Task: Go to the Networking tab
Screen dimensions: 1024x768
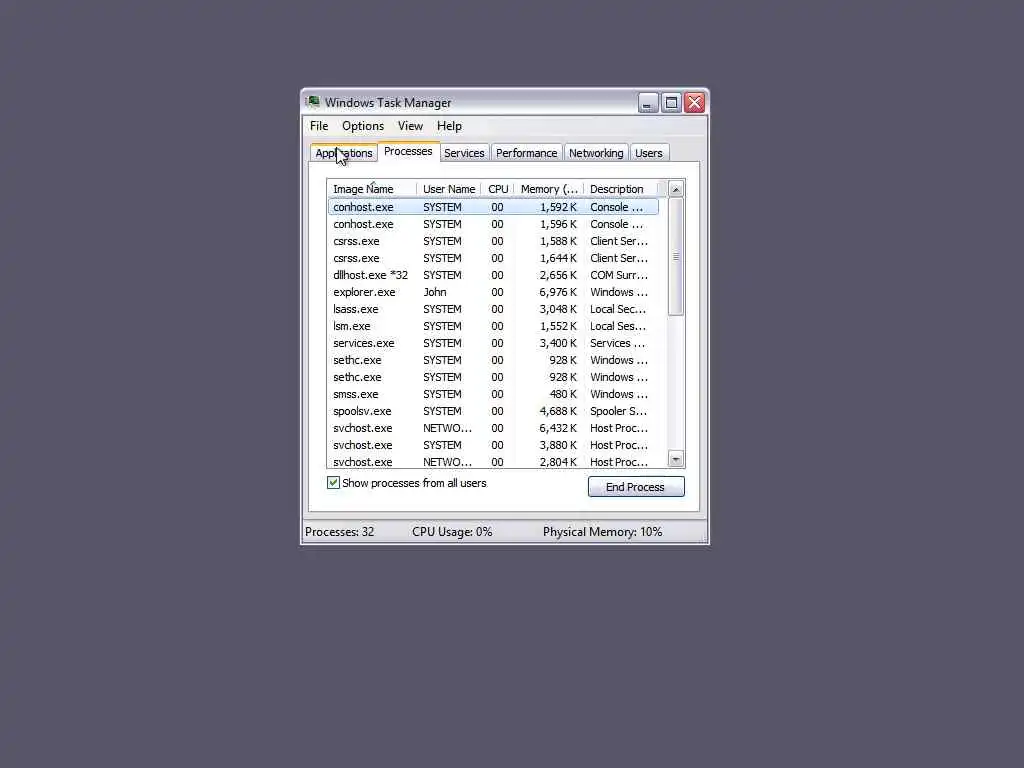Action: point(596,153)
